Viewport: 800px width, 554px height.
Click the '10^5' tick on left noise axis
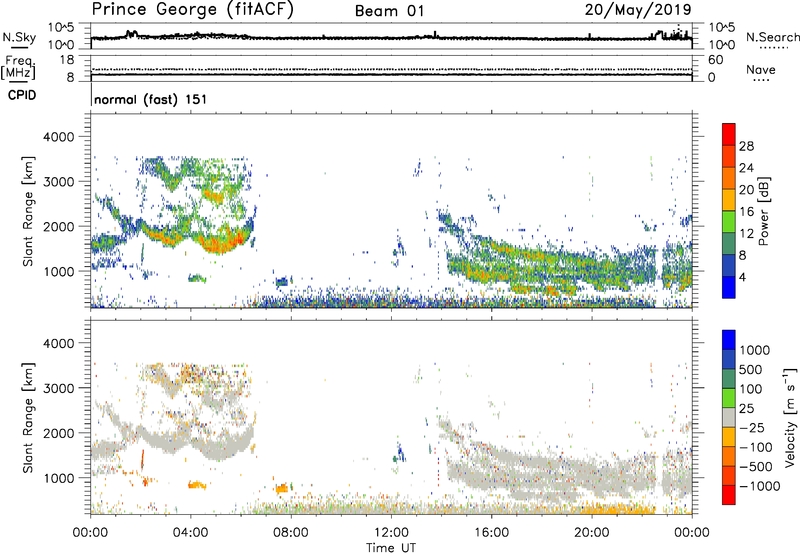tap(62, 27)
